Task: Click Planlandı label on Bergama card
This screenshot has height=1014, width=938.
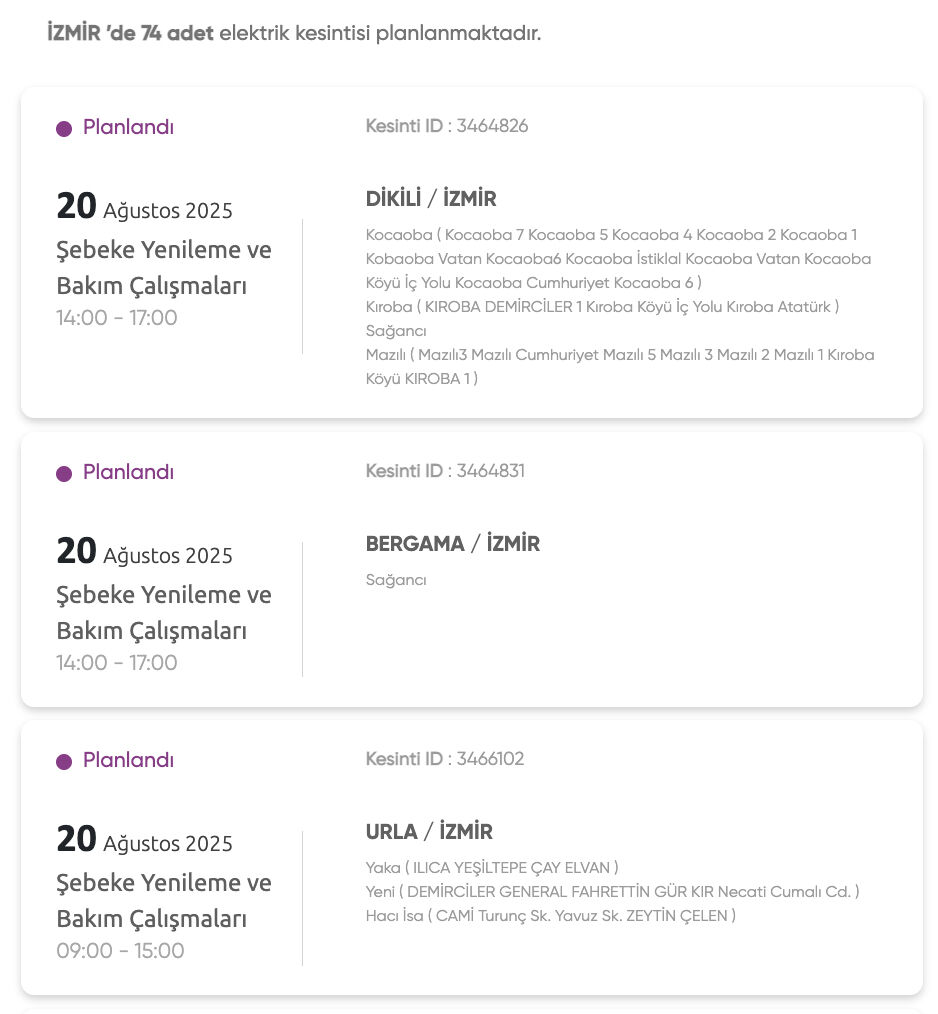Action: tap(128, 473)
